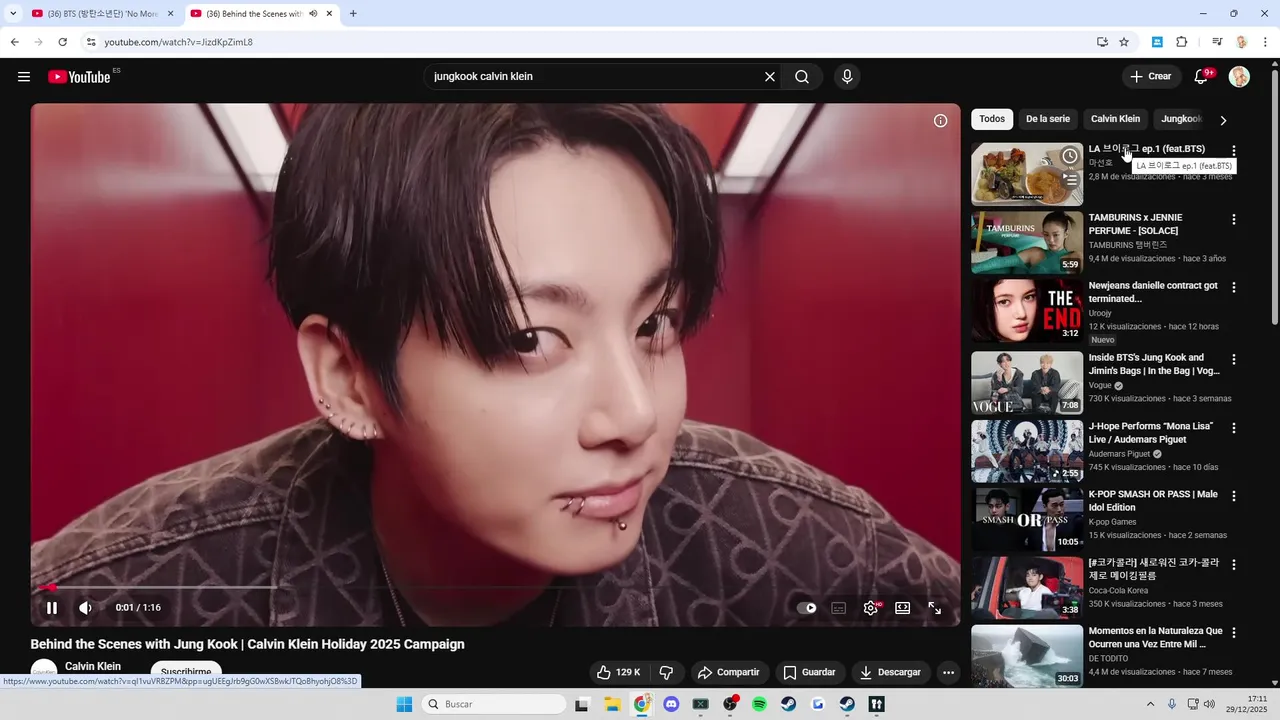Screen dimensions: 1280x720
Task: Select the Calvin Klein filter chip
Action: tap(1115, 119)
